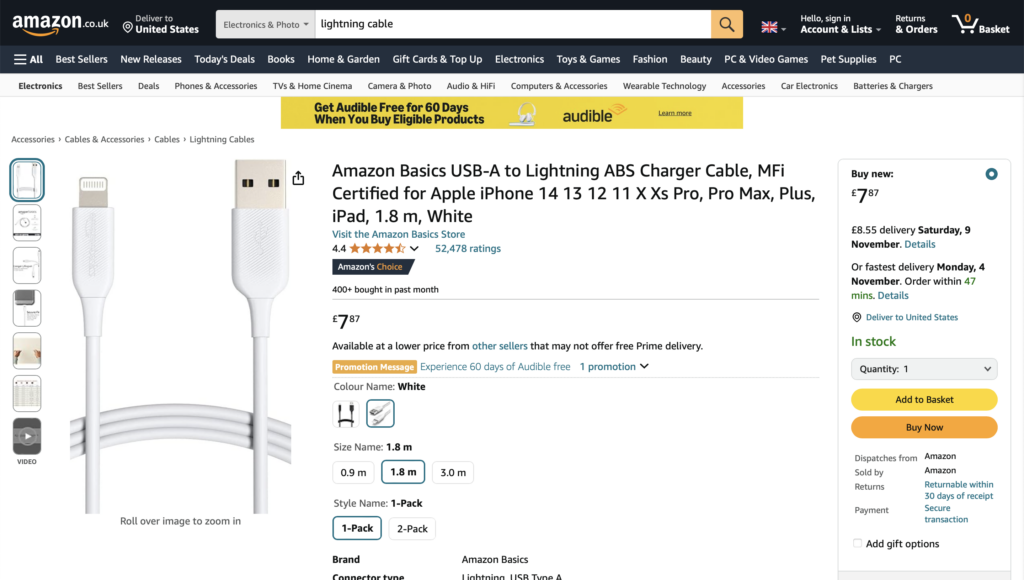1024x580 pixels.
Task: Visit the Amazon Basics Store link
Action: coord(398,234)
